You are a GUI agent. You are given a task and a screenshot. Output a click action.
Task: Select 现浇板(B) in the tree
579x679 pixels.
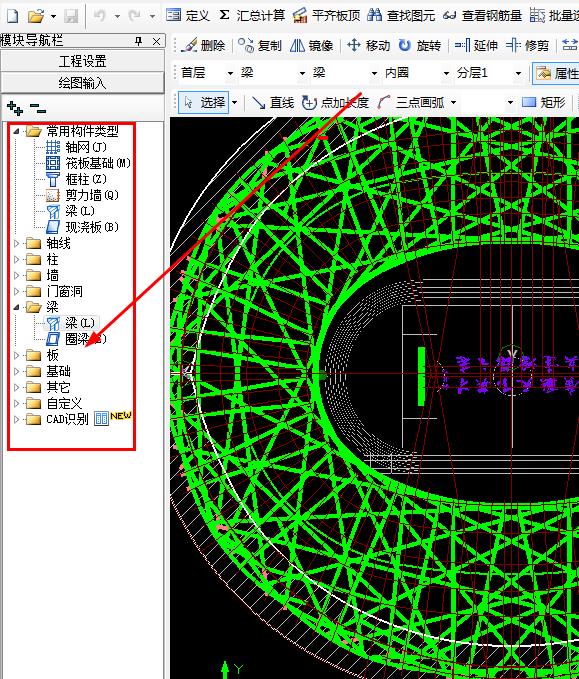coord(82,227)
